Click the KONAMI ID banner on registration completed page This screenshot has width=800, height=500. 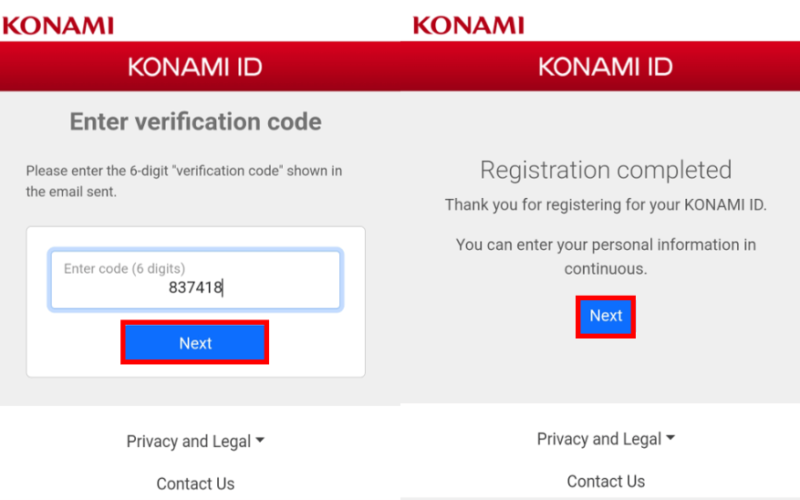605,66
